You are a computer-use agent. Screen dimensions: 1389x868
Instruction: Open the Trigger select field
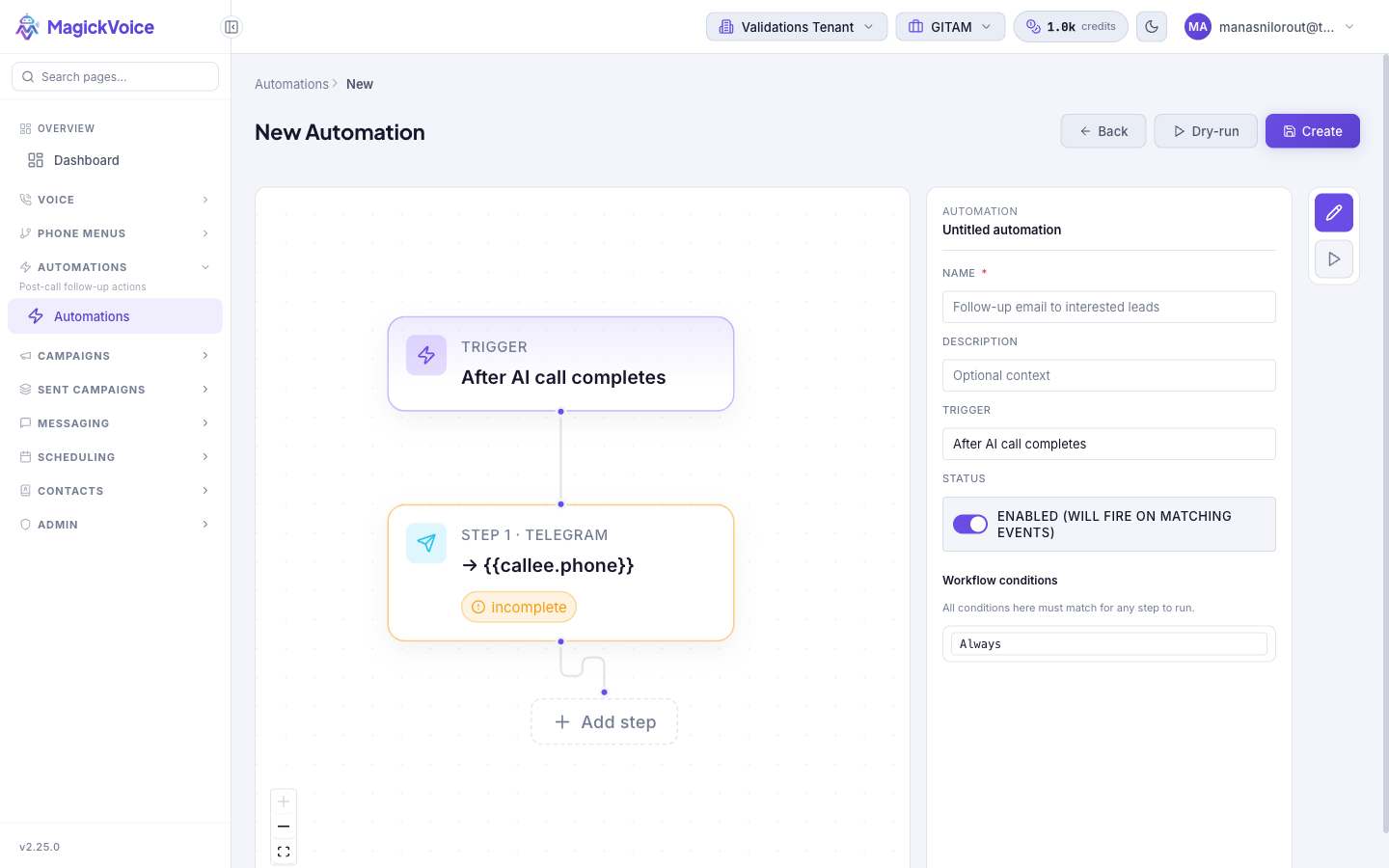coord(1109,444)
